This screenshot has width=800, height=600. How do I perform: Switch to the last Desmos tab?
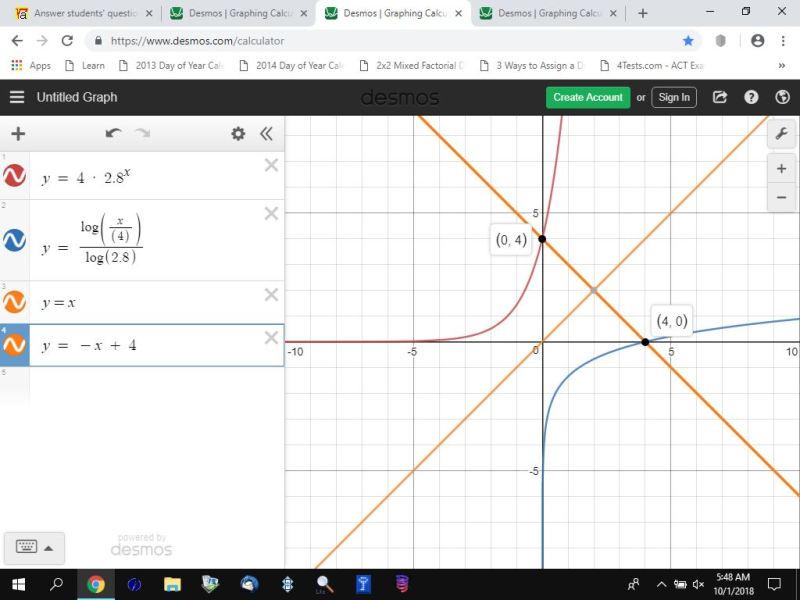pos(548,13)
